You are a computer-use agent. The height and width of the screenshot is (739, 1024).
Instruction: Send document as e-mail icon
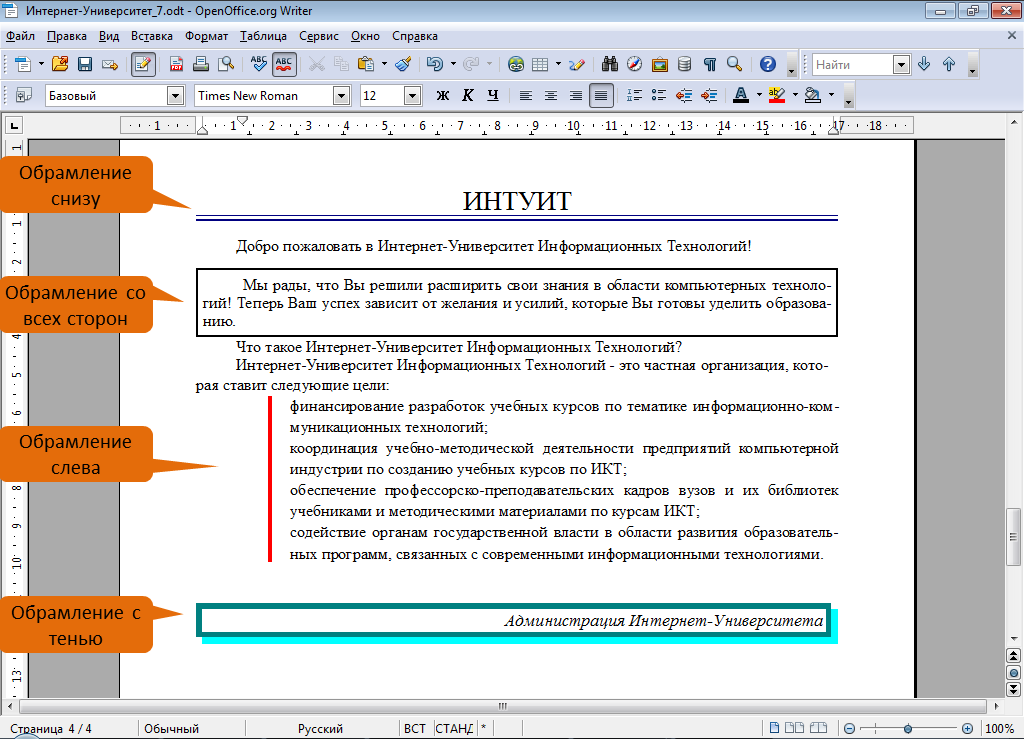pyautogui.click(x=110, y=64)
